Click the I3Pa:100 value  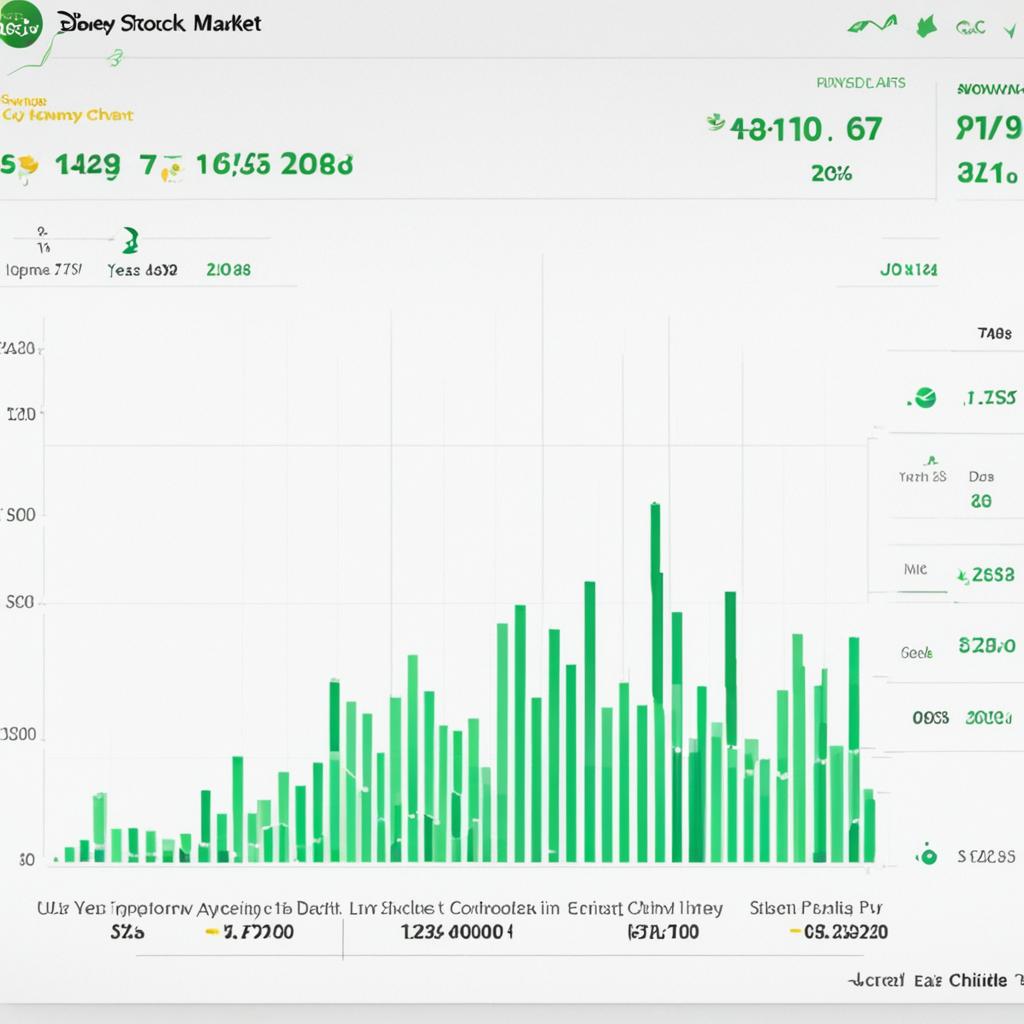(x=663, y=932)
